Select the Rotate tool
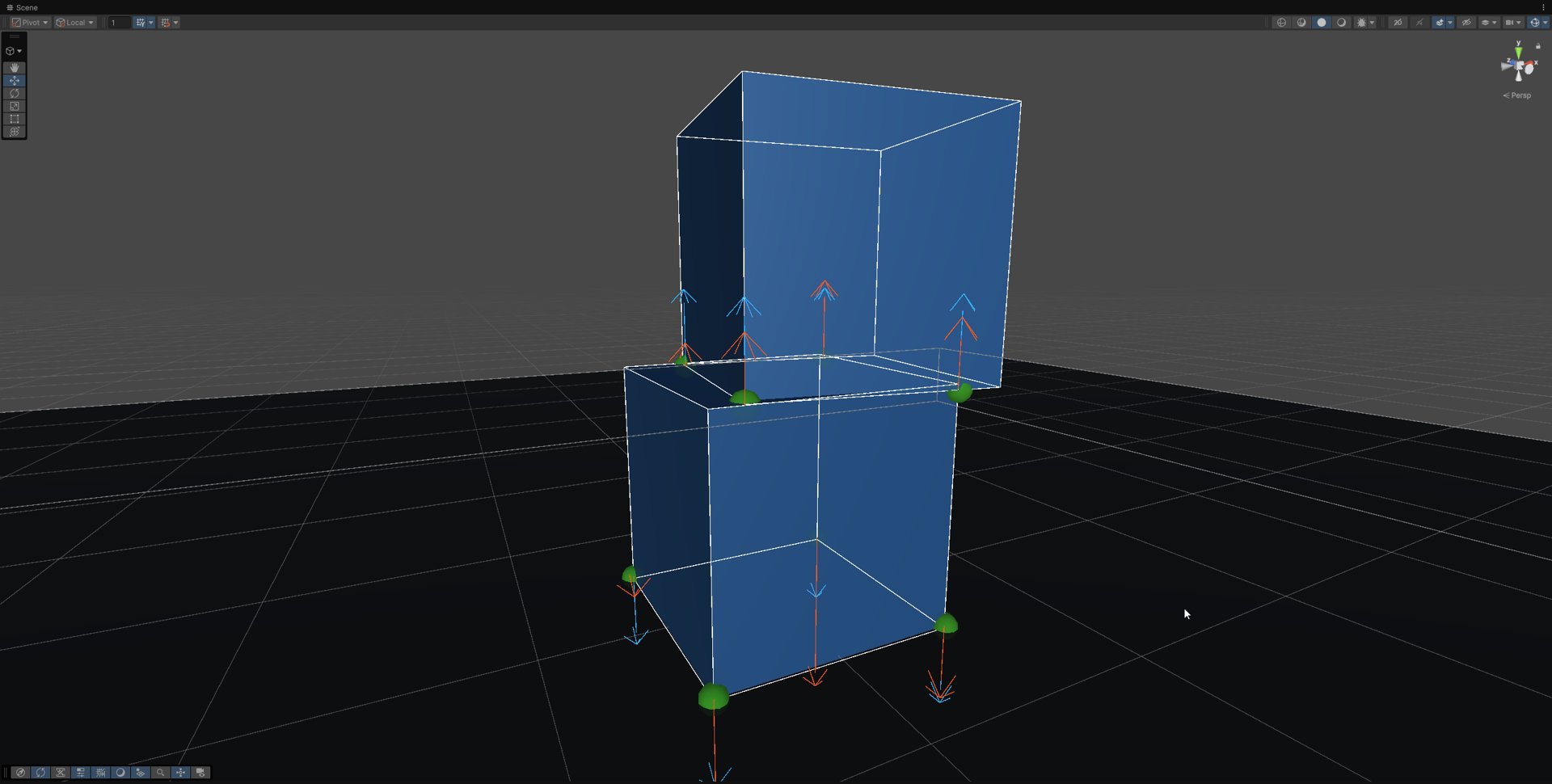 coord(15,94)
